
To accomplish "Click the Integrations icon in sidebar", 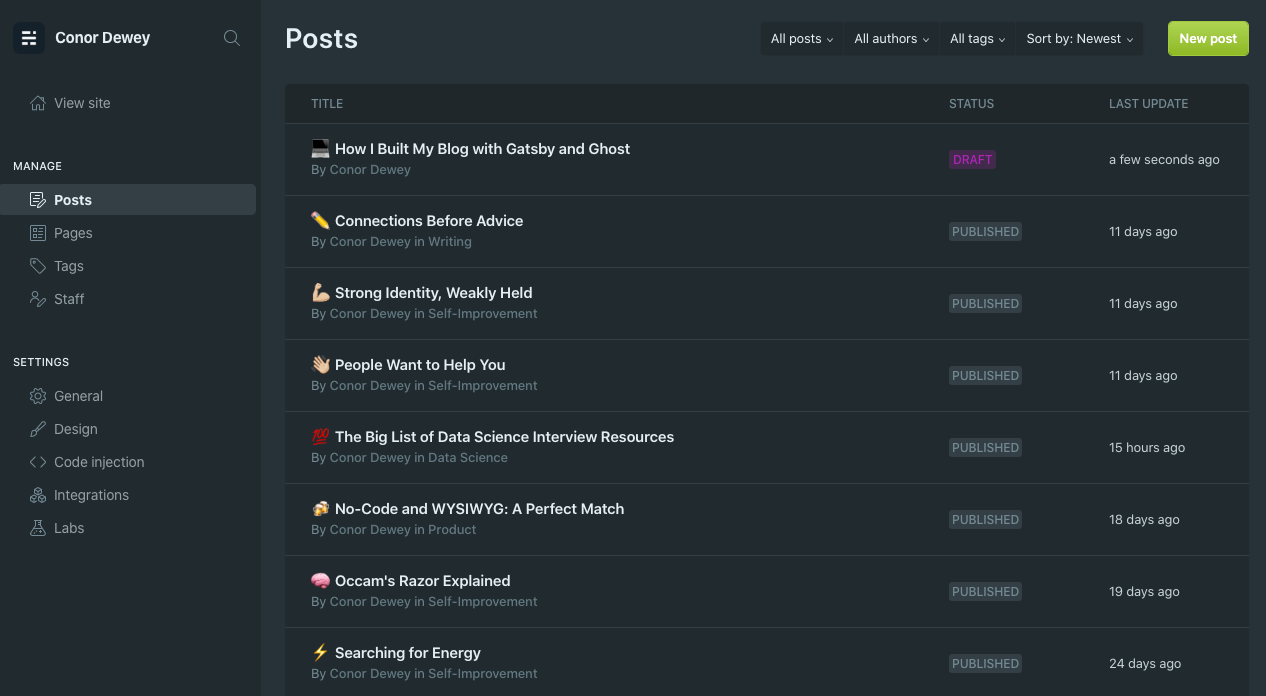I will [38, 495].
